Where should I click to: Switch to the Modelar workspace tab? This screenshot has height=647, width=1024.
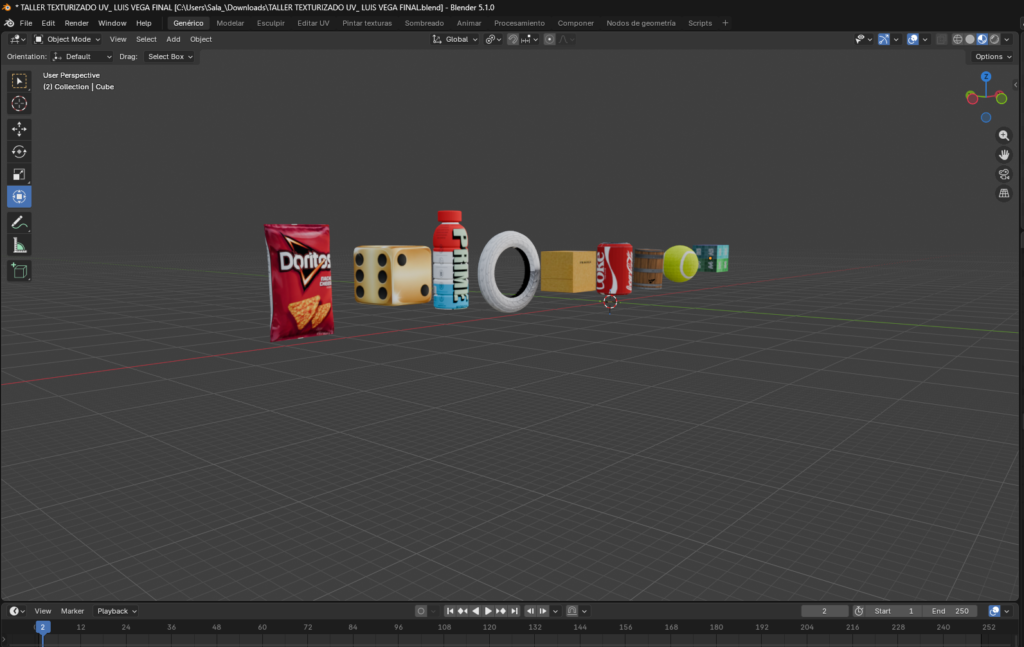click(230, 23)
